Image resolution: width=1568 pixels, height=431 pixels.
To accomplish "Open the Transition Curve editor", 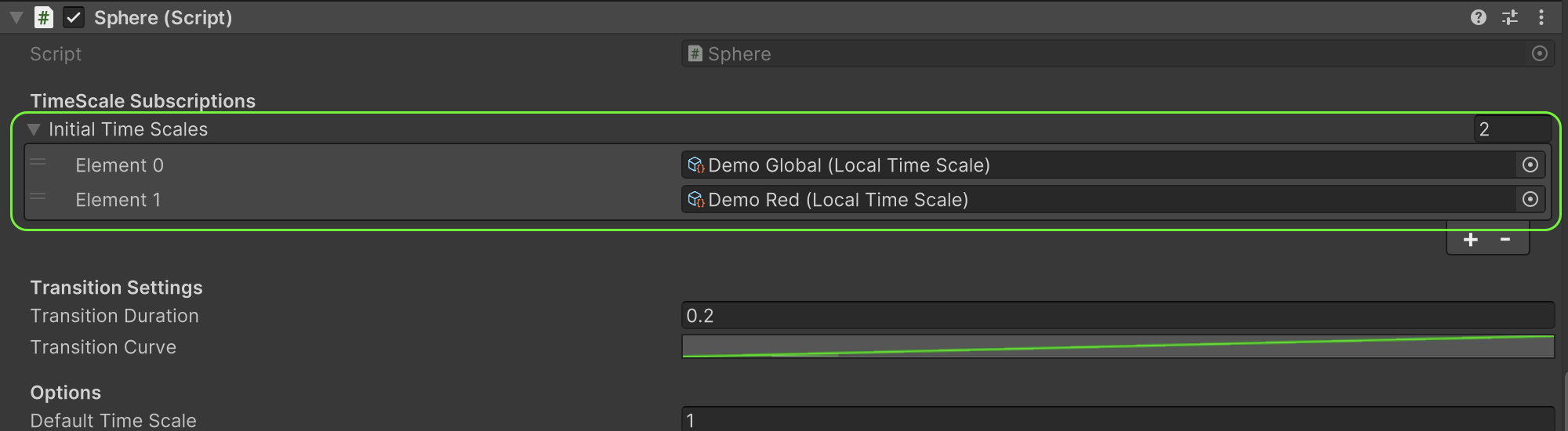I will point(1117,346).
